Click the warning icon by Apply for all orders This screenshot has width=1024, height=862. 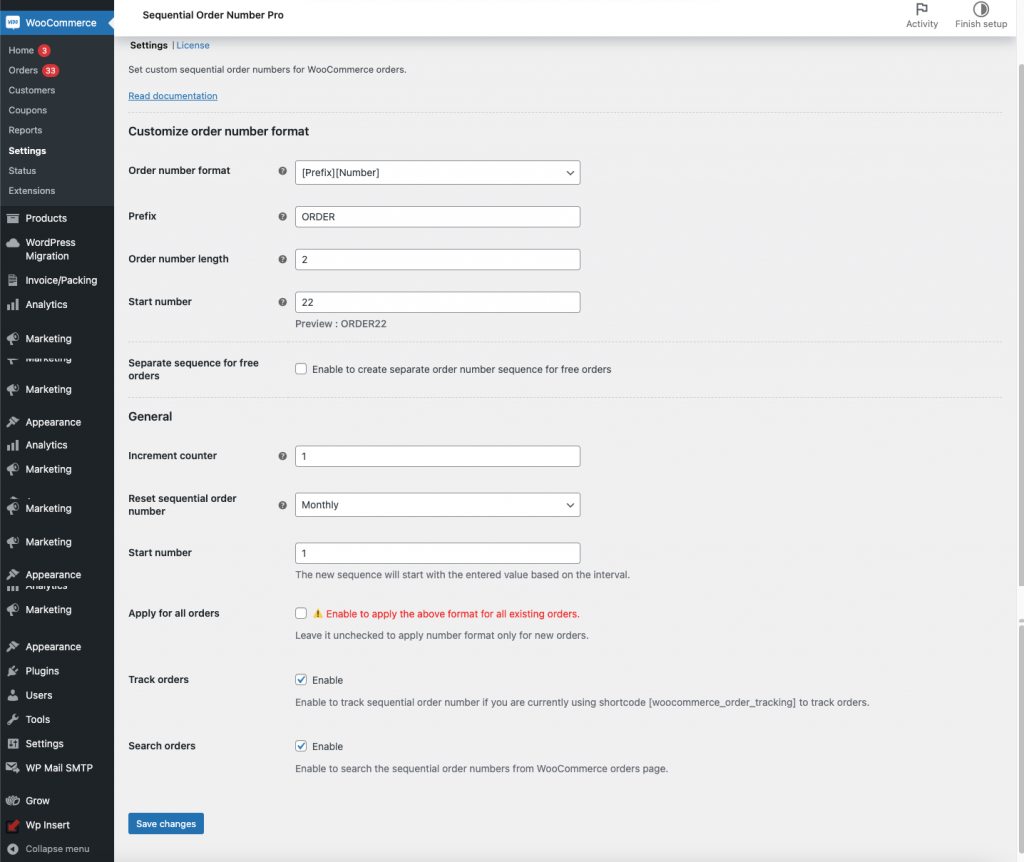click(x=318, y=614)
